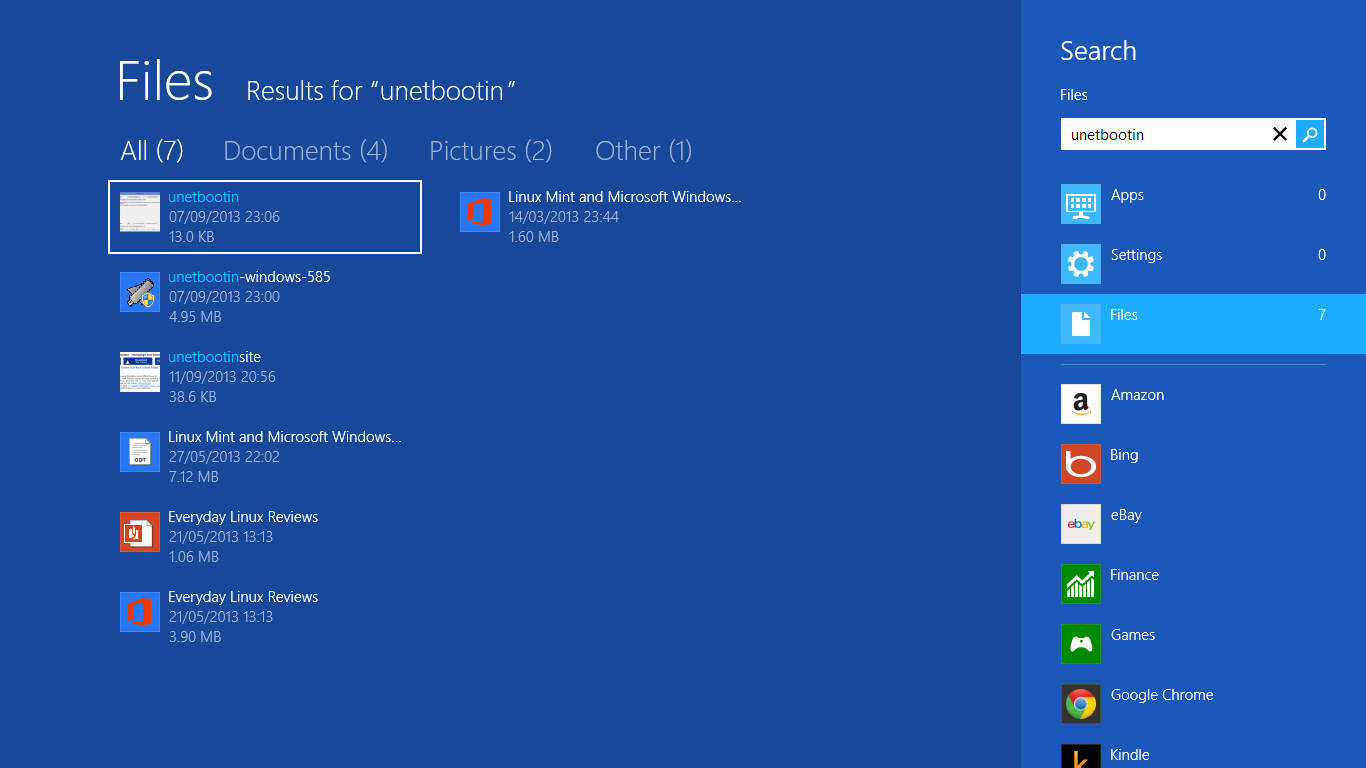Click Office icon of the 1.60 MB Linux Mint file

(x=480, y=212)
